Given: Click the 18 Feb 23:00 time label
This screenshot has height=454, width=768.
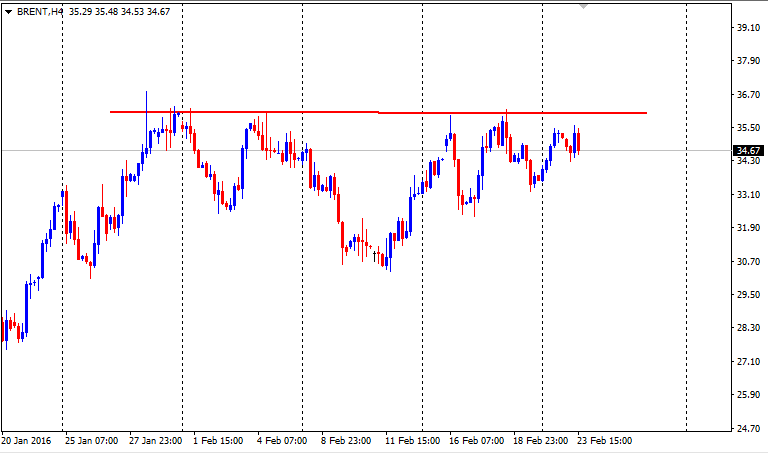Looking at the screenshot, I should coord(541,441).
